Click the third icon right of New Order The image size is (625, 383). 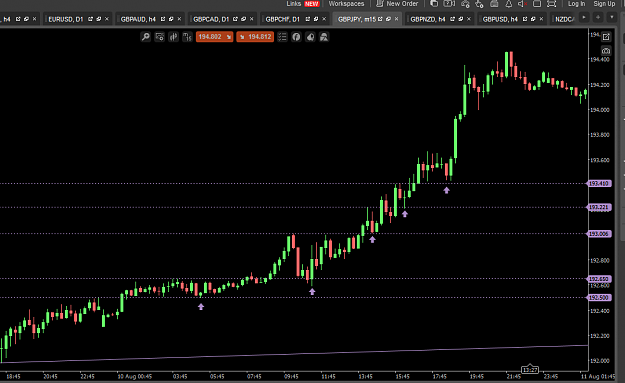pyautogui.click(x=465, y=4)
